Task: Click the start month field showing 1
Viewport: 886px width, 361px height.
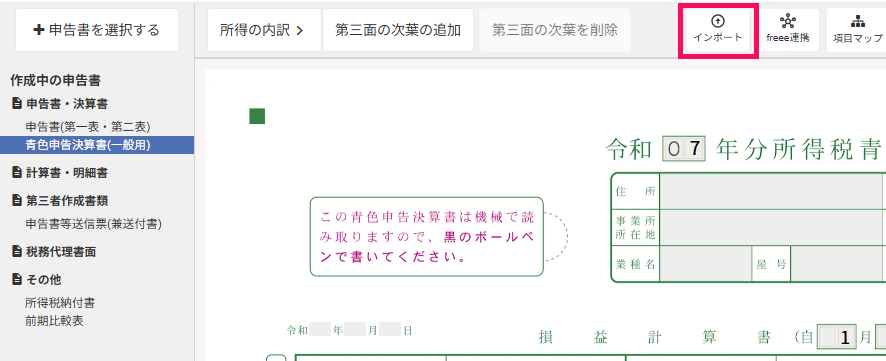Action: pos(838,338)
